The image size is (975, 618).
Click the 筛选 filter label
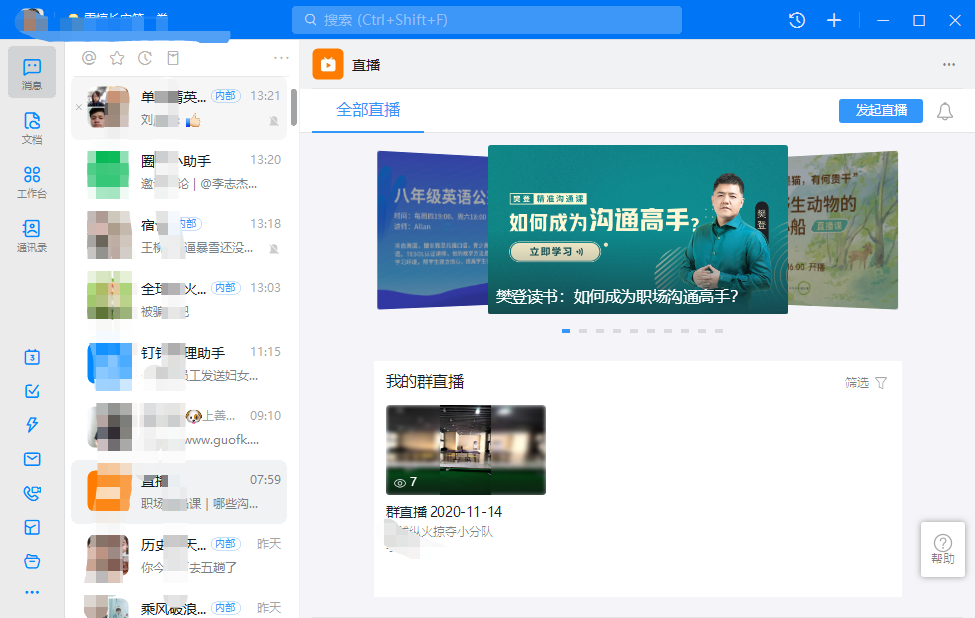point(857,382)
